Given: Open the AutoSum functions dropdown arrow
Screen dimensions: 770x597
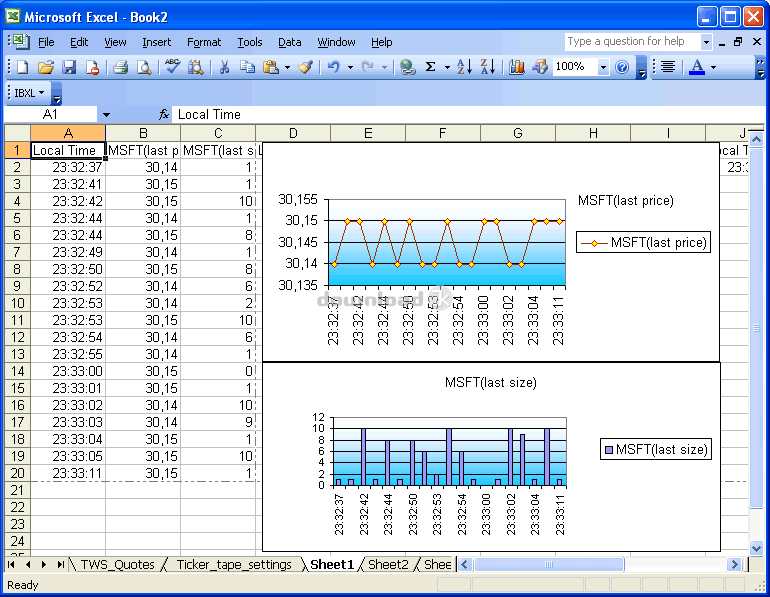Looking at the screenshot, I should click(x=447, y=67).
